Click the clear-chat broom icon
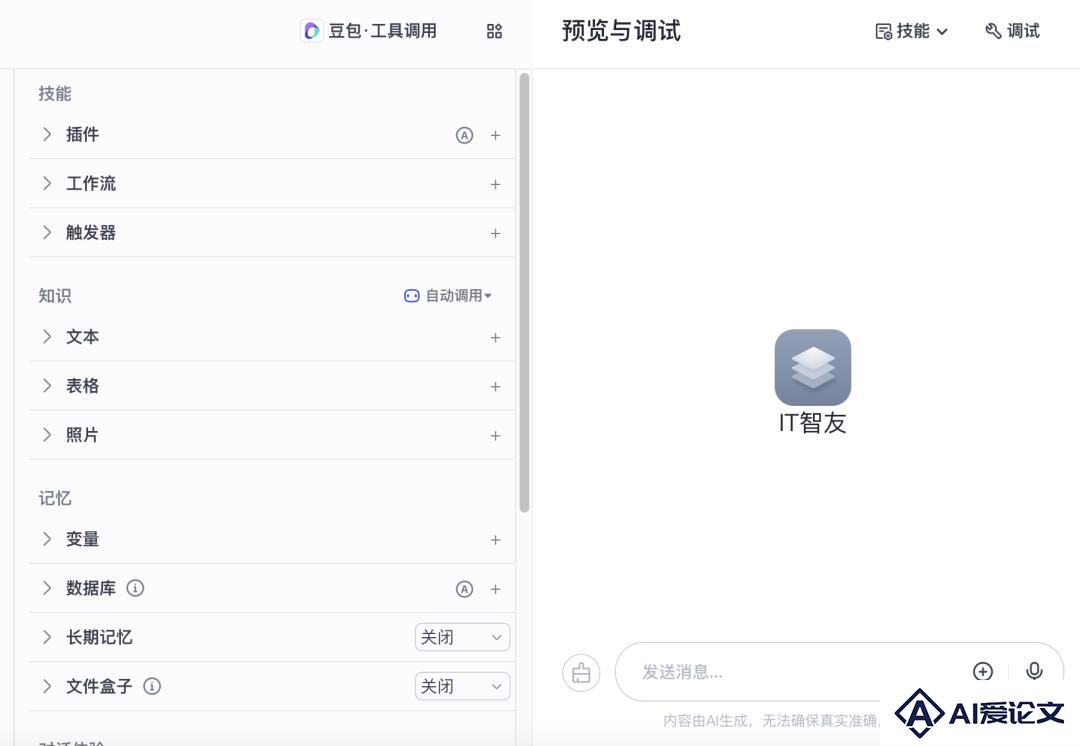 click(x=581, y=672)
